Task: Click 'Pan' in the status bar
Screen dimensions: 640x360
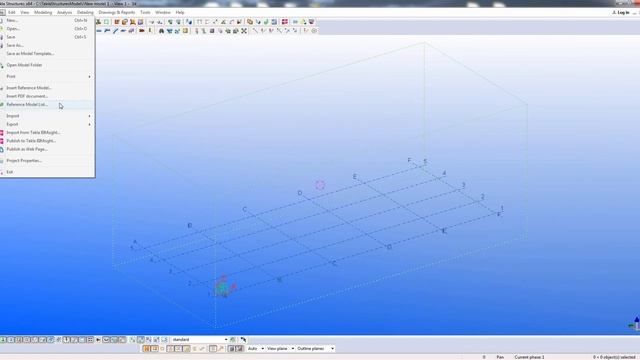Action: pos(500,357)
